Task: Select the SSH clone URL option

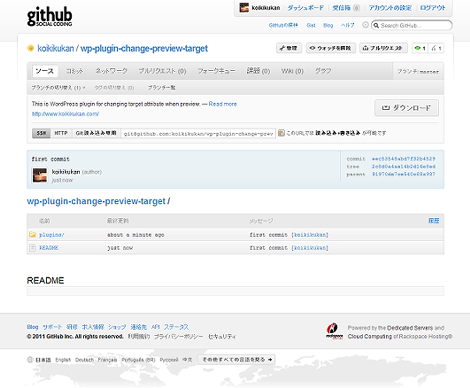Action: click(x=41, y=133)
